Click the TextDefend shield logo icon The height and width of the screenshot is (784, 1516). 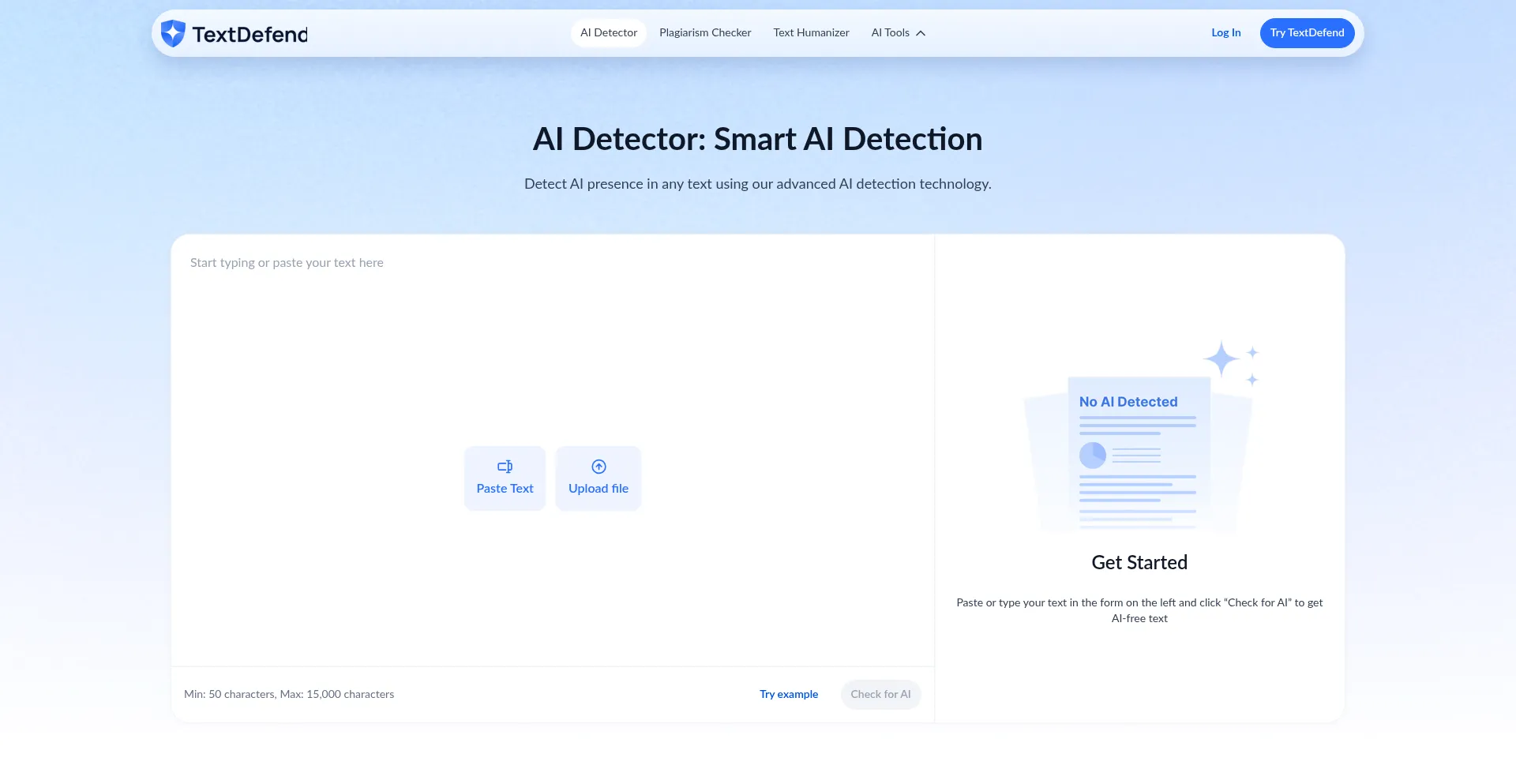click(173, 33)
